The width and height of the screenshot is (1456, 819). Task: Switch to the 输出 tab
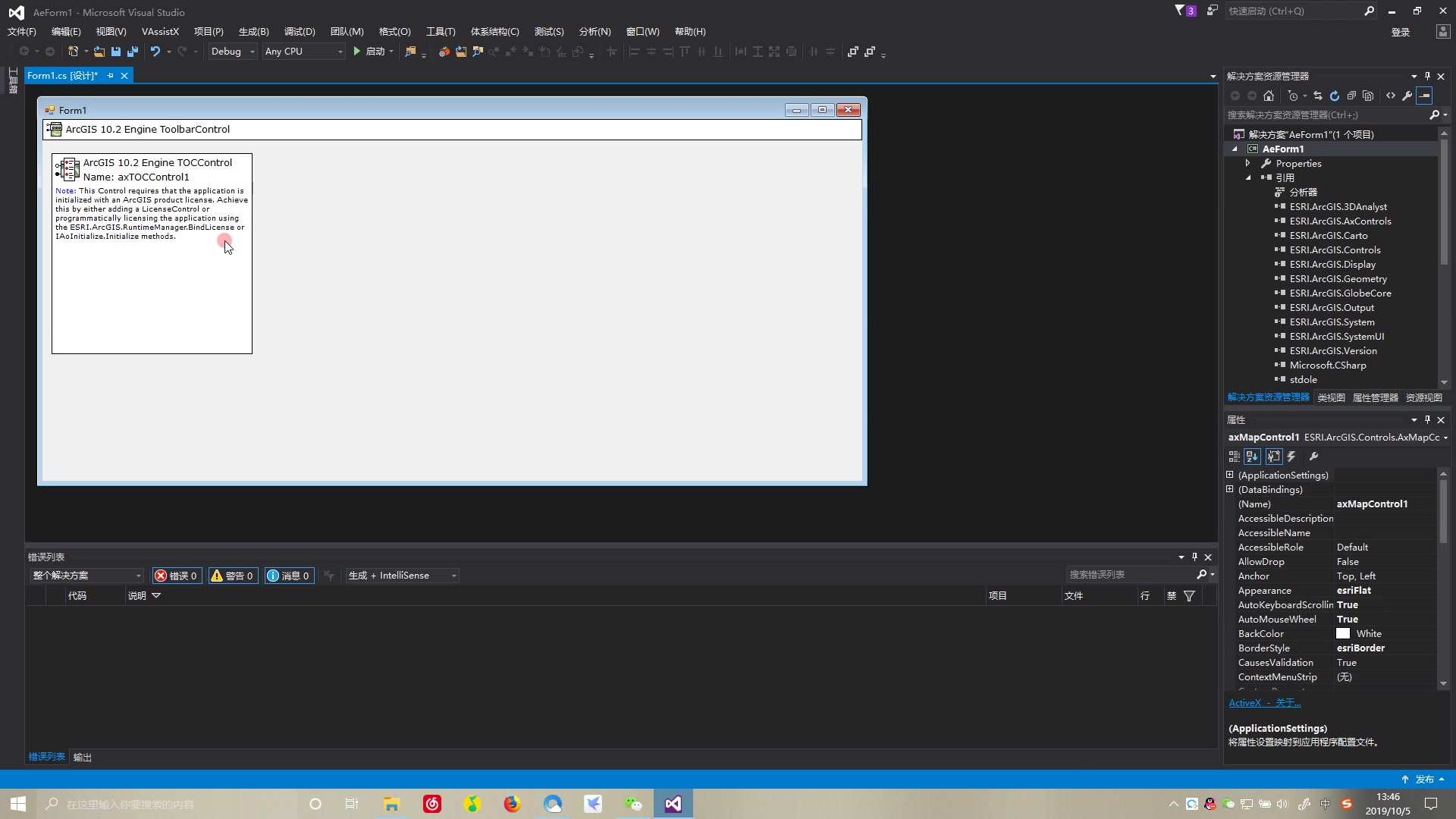(82, 757)
